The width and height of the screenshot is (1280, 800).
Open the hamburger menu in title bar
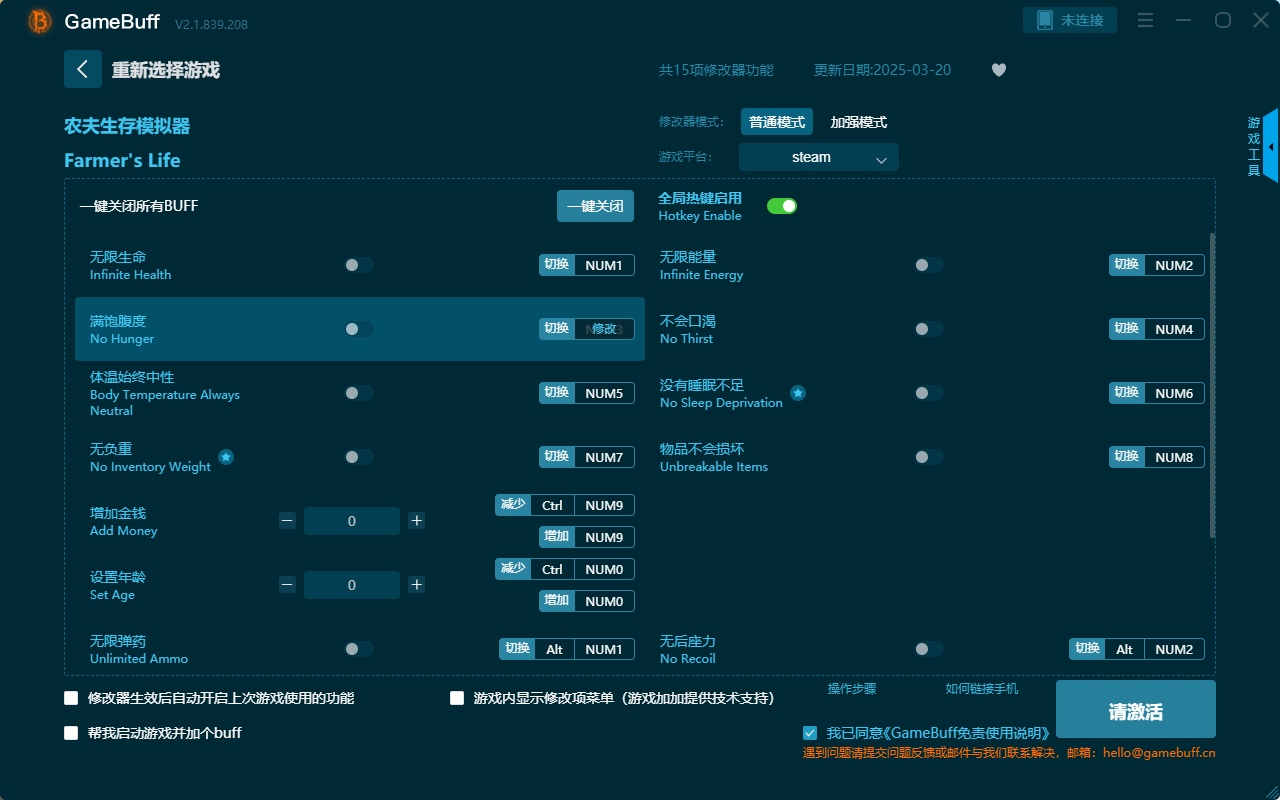(1144, 20)
